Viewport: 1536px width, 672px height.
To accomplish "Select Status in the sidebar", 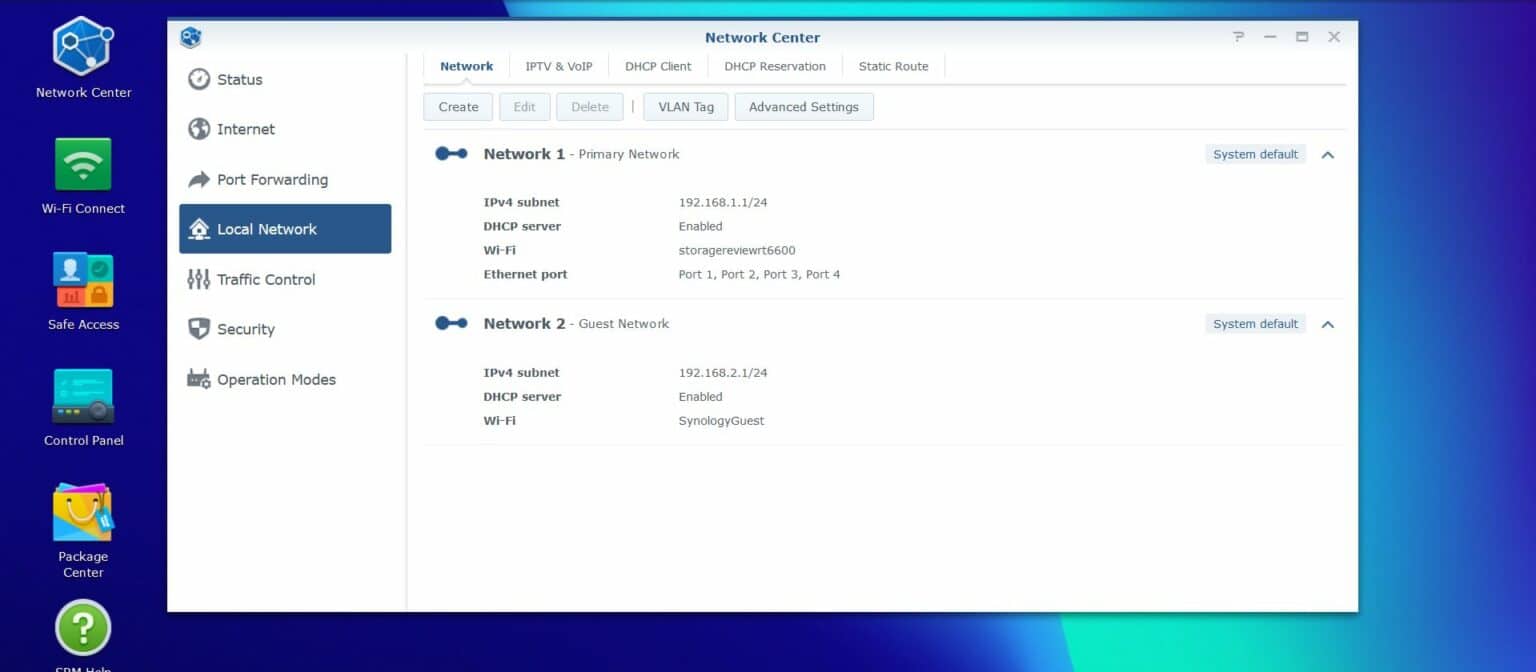I will coord(285,79).
